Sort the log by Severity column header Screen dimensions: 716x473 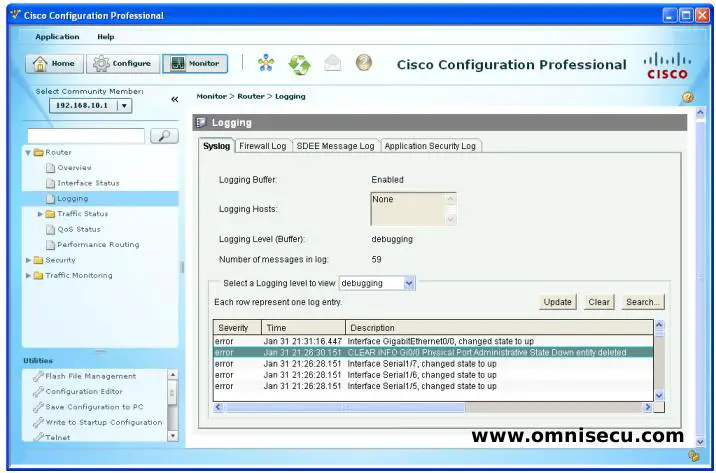pyautogui.click(x=237, y=328)
